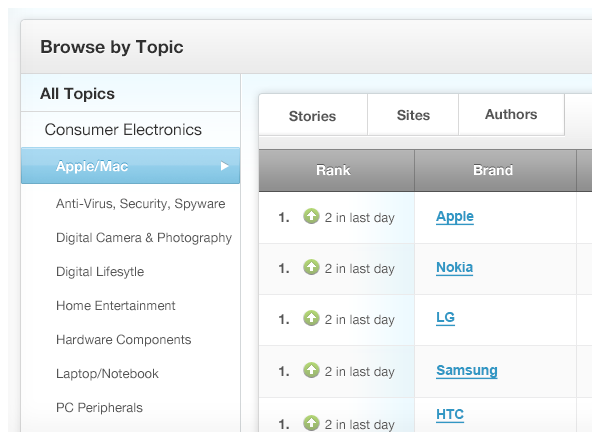Click green up-arrow icon in HTC row

311,423
